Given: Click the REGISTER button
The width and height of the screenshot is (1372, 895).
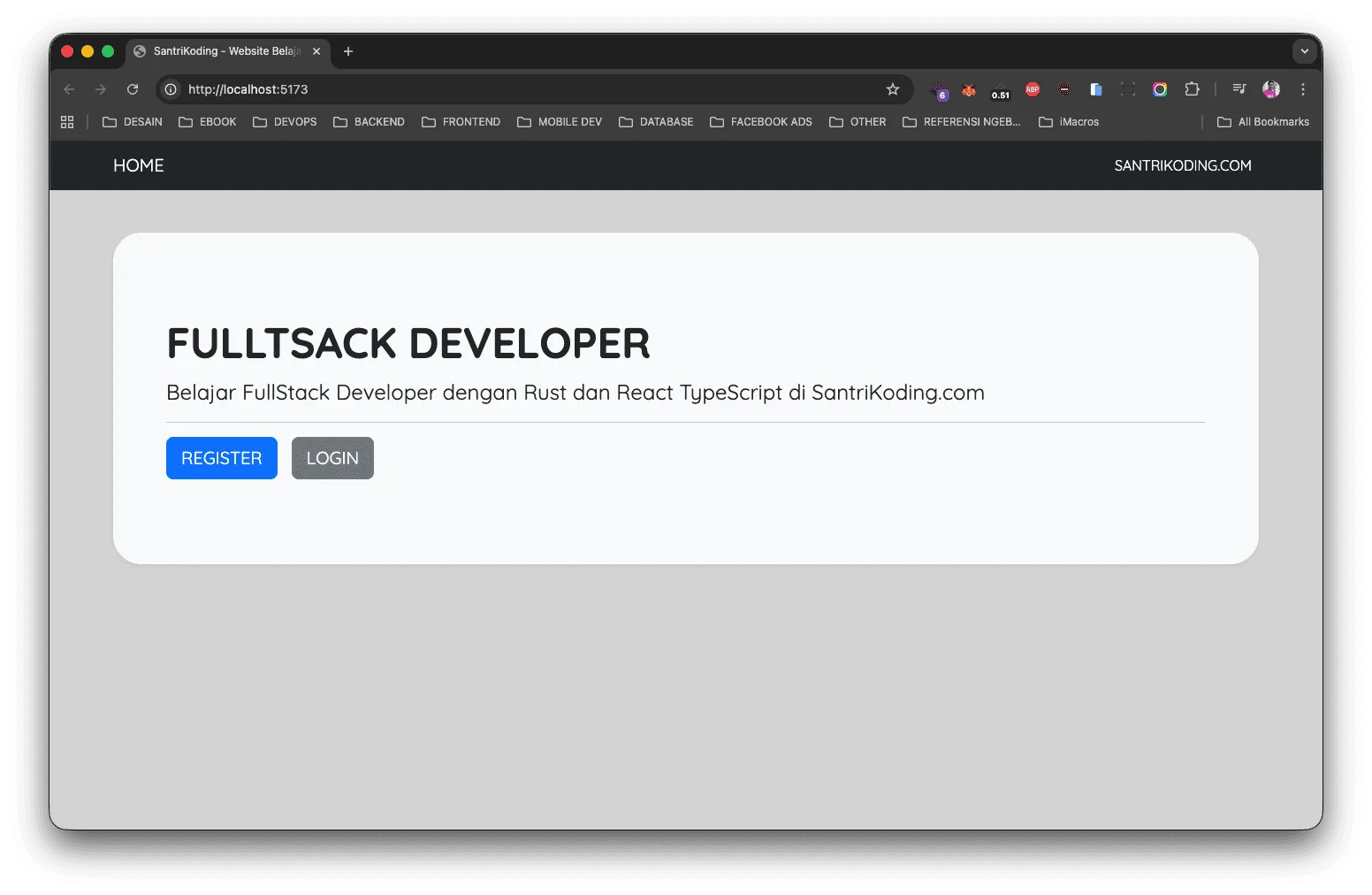Looking at the screenshot, I should [x=222, y=458].
